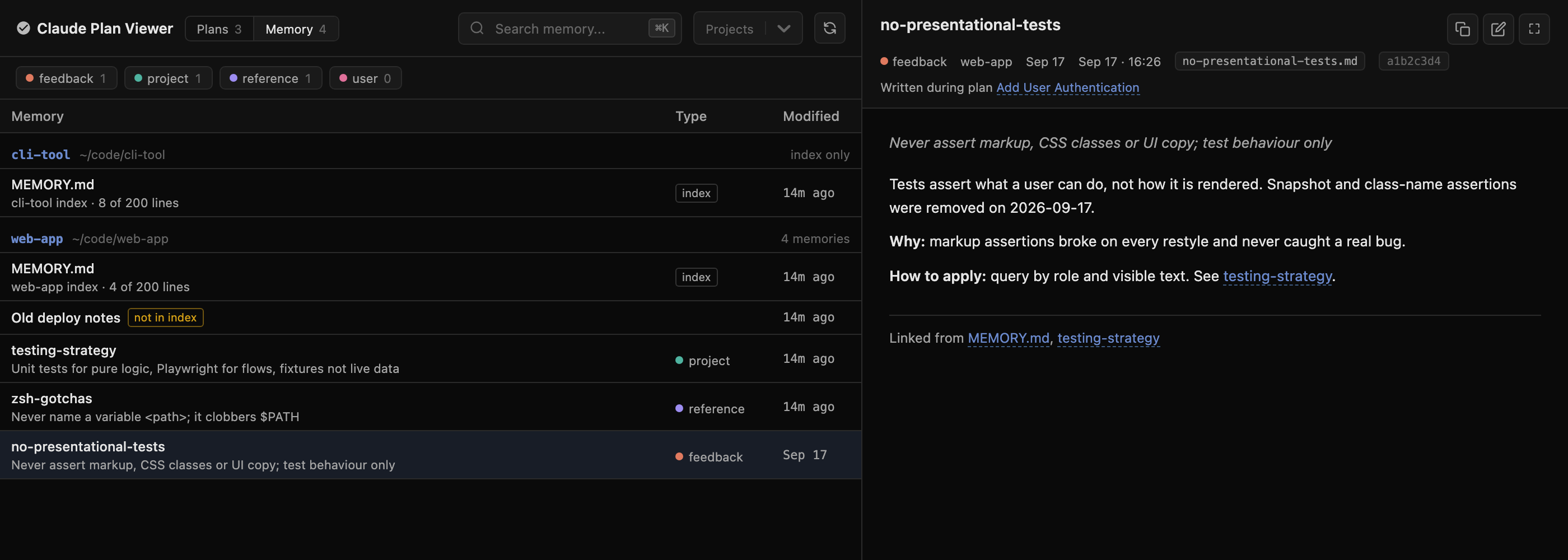
Task: Click web-app label in detail header
Action: [986, 62]
